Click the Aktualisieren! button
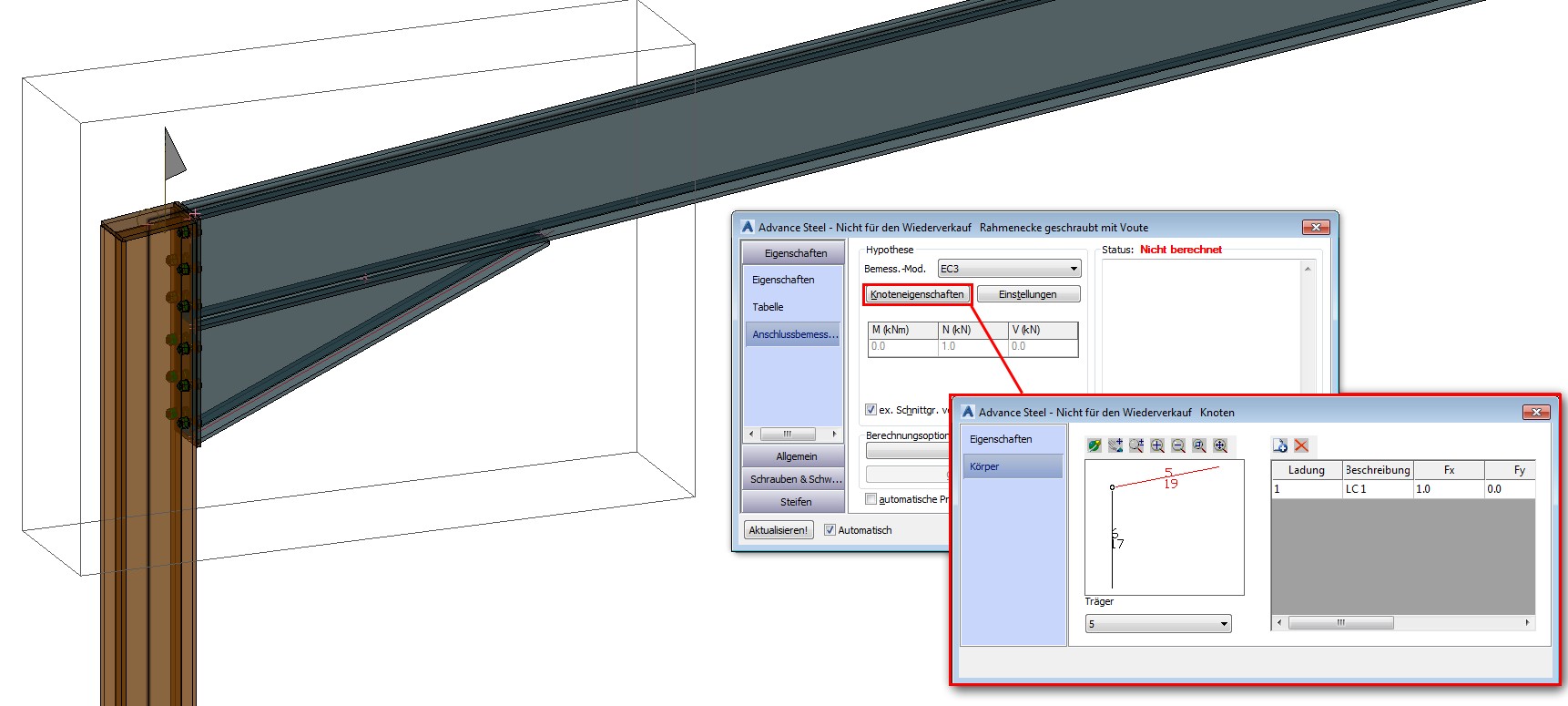The image size is (1568, 706). point(779,530)
